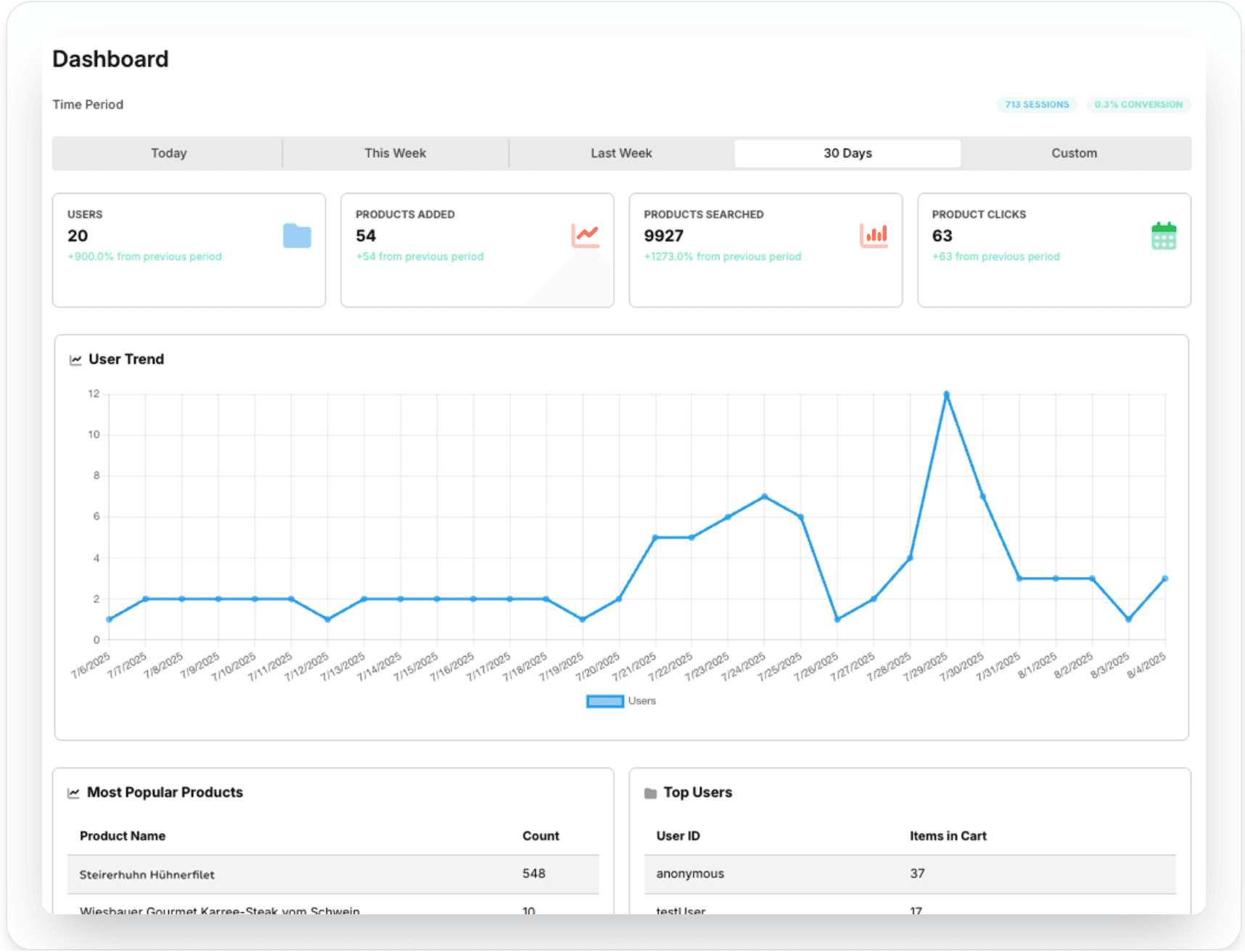
Task: Click the Count column header
Action: [541, 836]
